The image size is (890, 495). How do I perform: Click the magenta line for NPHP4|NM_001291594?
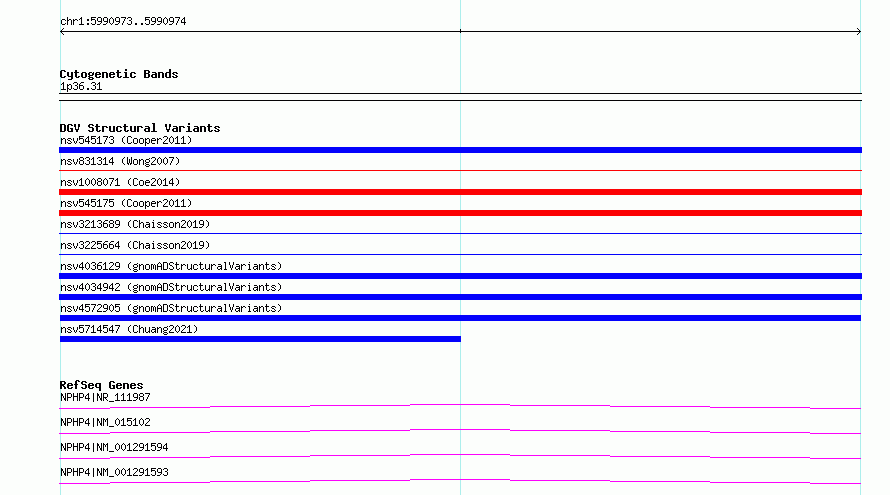pos(460,456)
